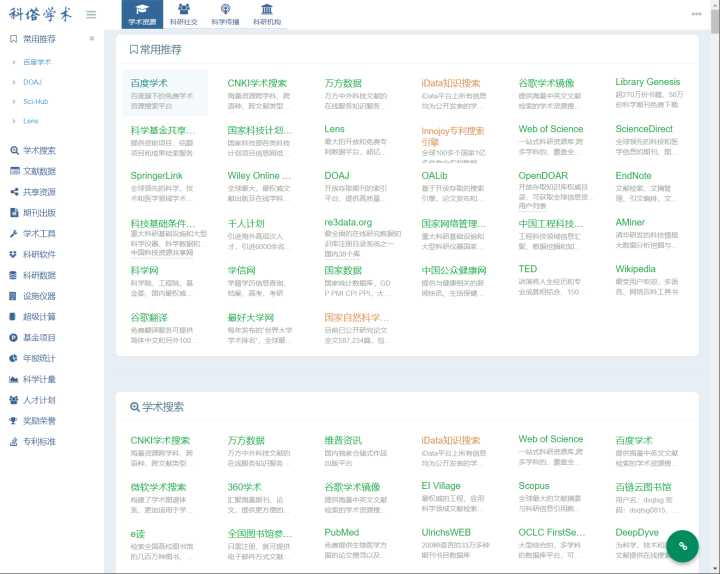This screenshot has width=720, height=574.
Task: Open the SpringerLink card
Action: click(x=165, y=187)
